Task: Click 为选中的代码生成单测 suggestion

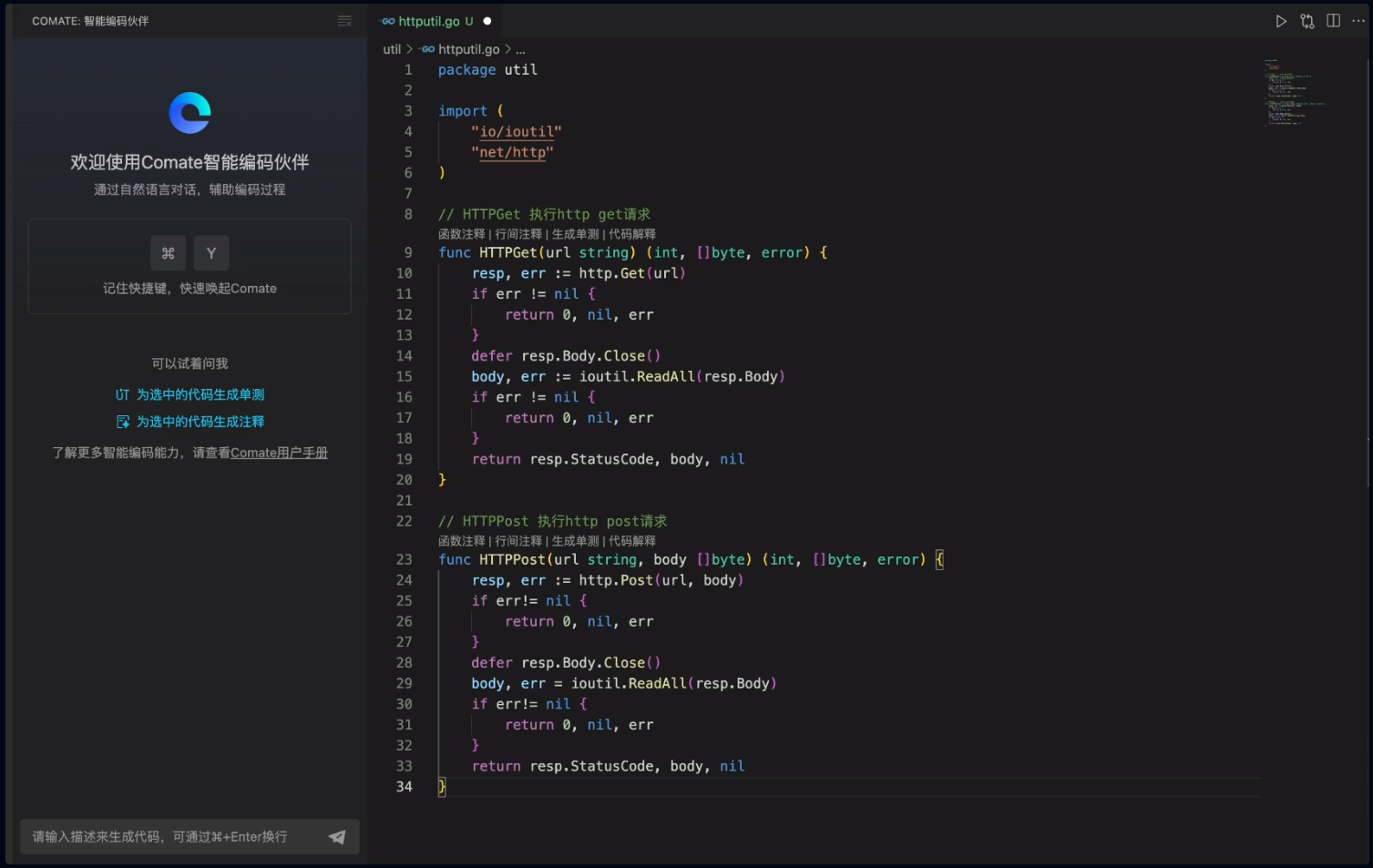Action: [200, 394]
